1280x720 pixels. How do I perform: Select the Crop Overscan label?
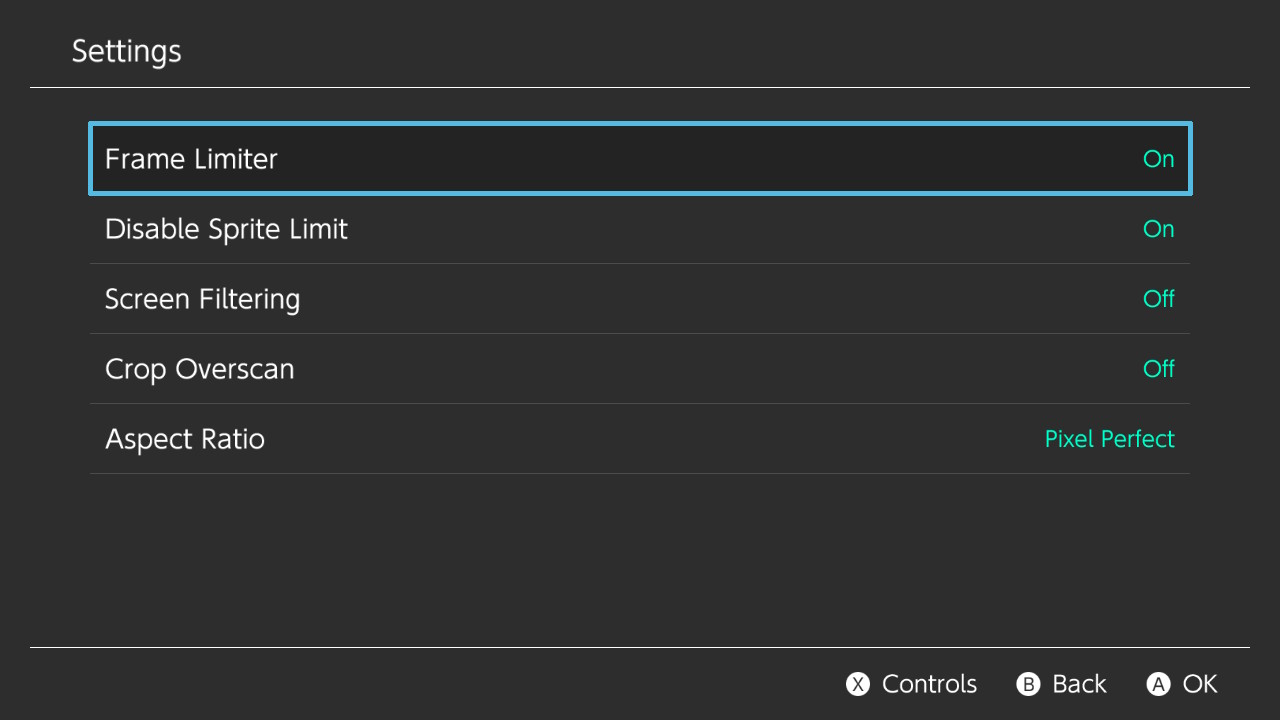point(199,369)
